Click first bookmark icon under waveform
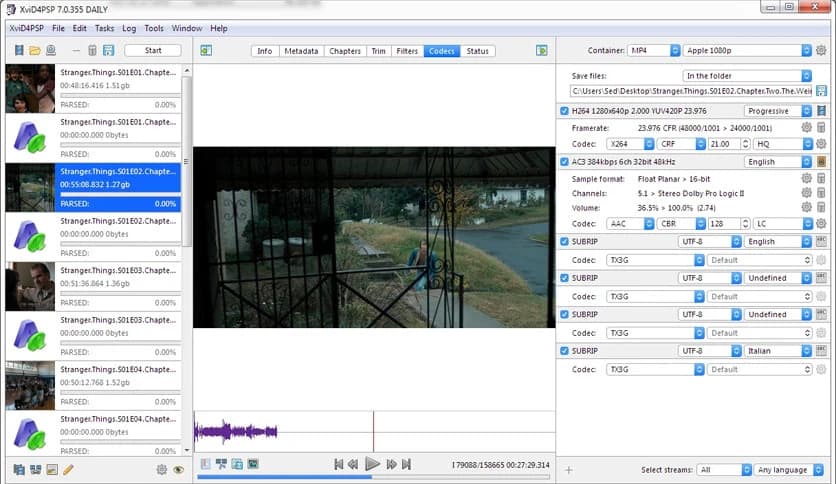The width and height of the screenshot is (836, 484). click(x=205, y=464)
